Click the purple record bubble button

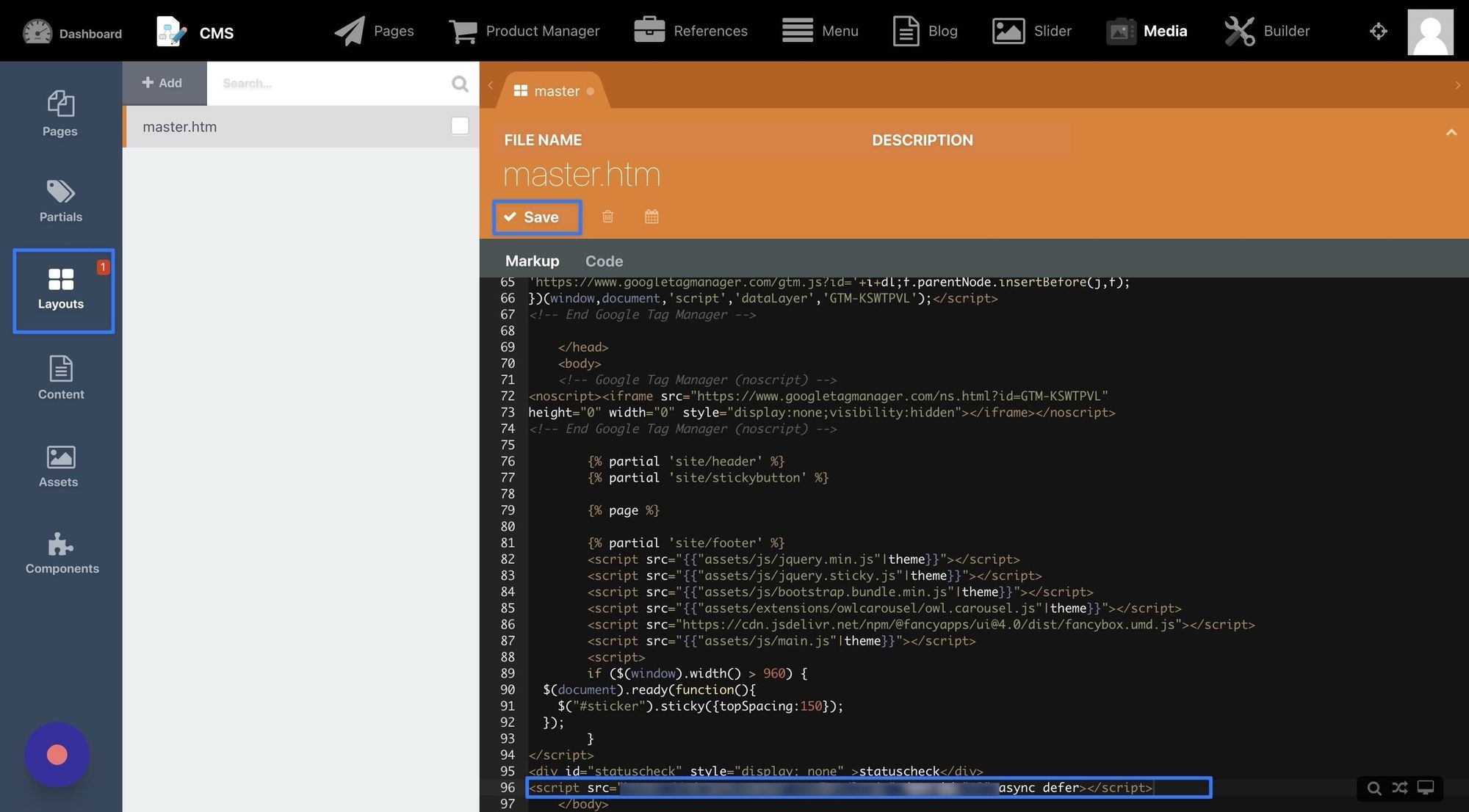point(57,755)
